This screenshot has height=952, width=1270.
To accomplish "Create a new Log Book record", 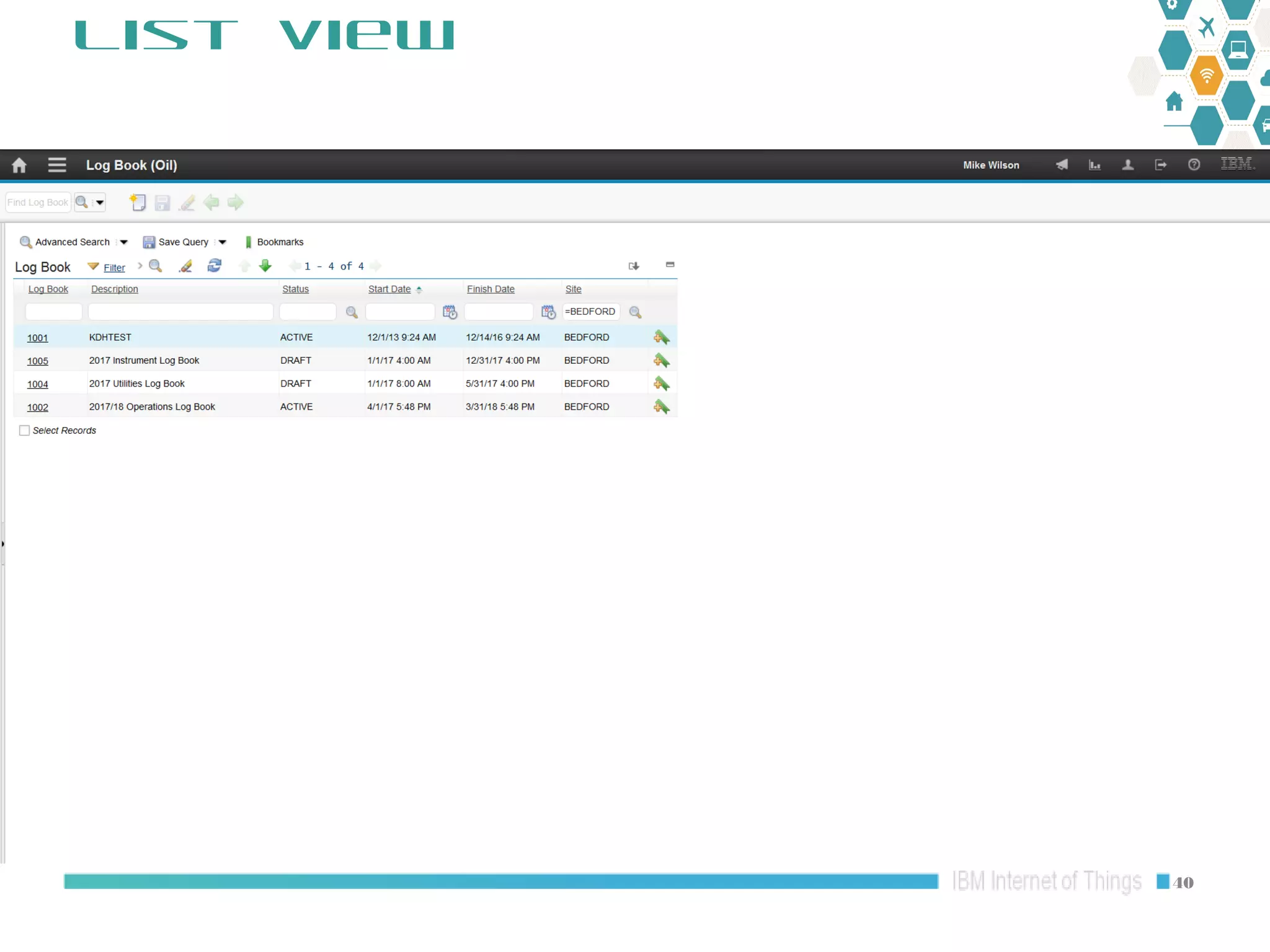I will click(x=138, y=202).
